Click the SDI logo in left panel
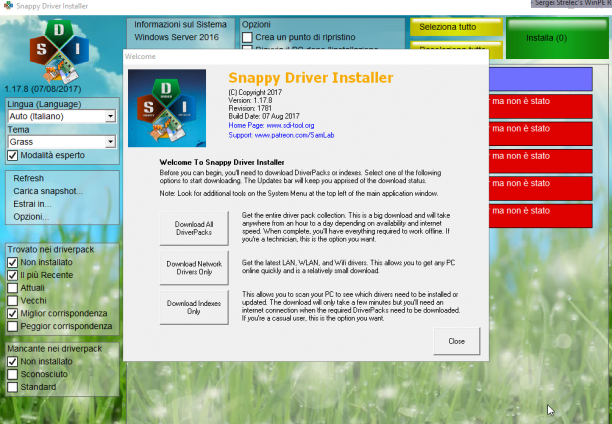The image size is (612, 424). point(59,52)
